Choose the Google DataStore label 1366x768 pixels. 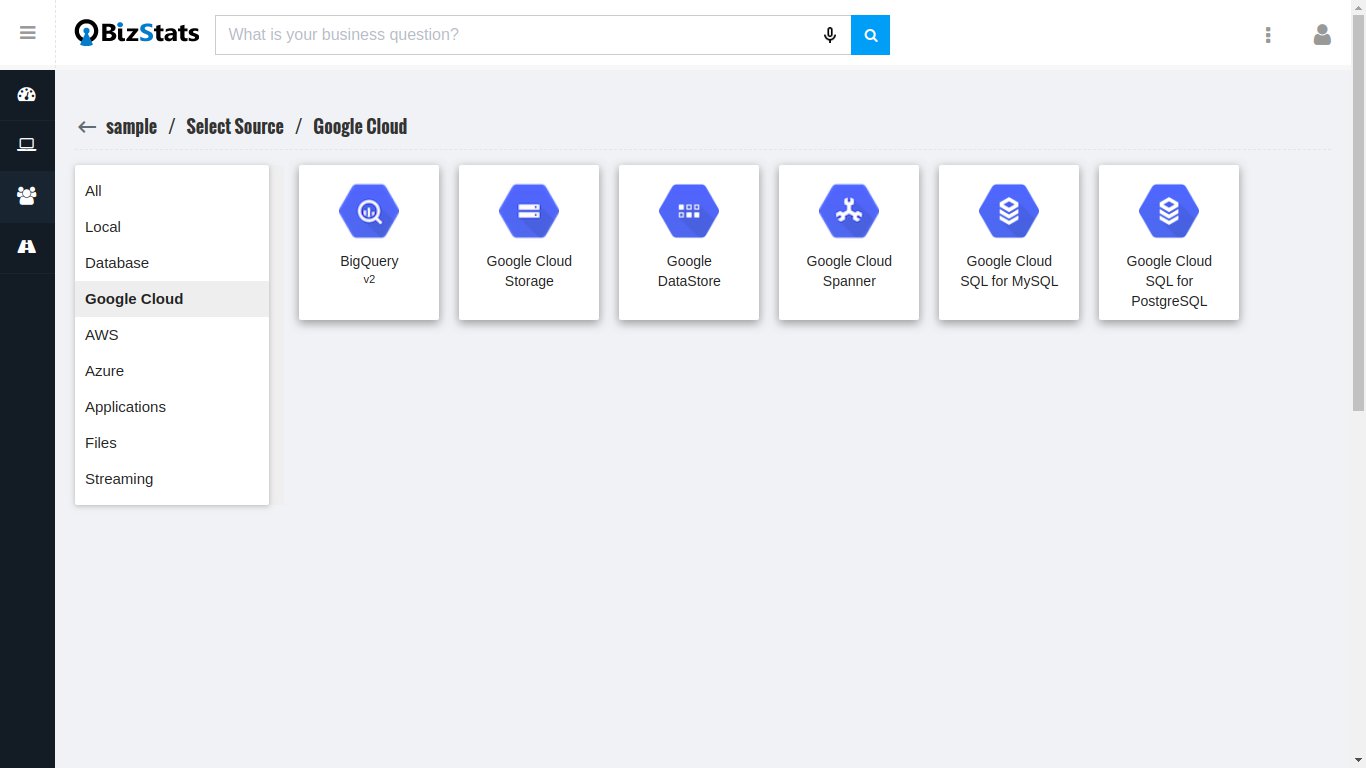(689, 271)
